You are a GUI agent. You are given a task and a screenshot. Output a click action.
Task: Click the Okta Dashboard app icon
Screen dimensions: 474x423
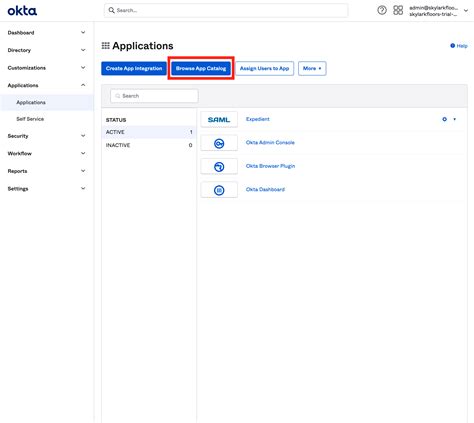point(219,190)
